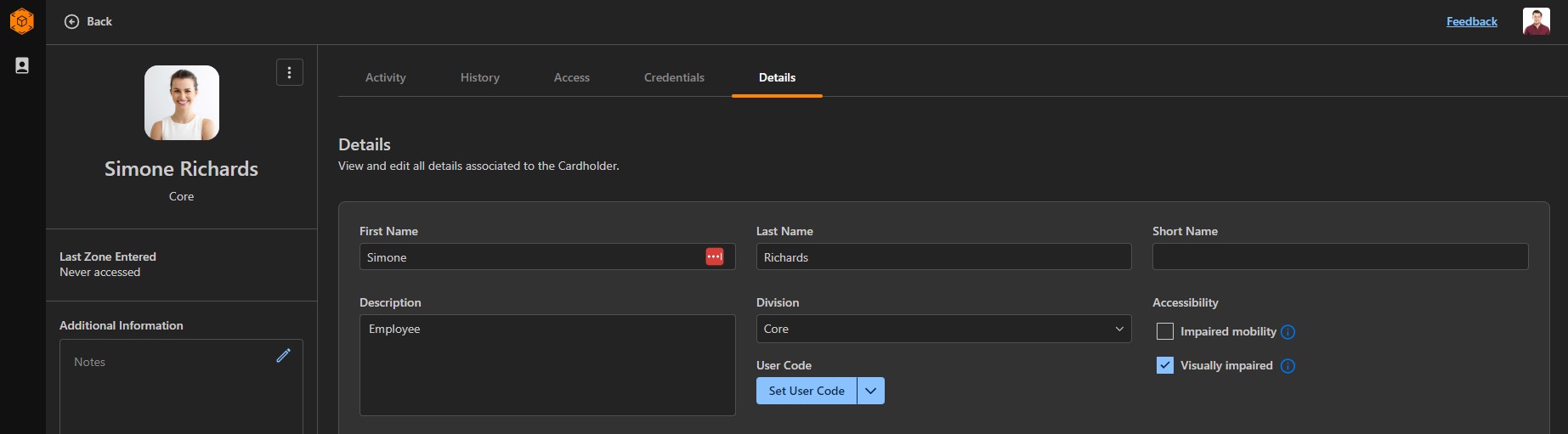Click into the Short Name field
This screenshot has height=434, width=1568.
pyautogui.click(x=1339, y=256)
